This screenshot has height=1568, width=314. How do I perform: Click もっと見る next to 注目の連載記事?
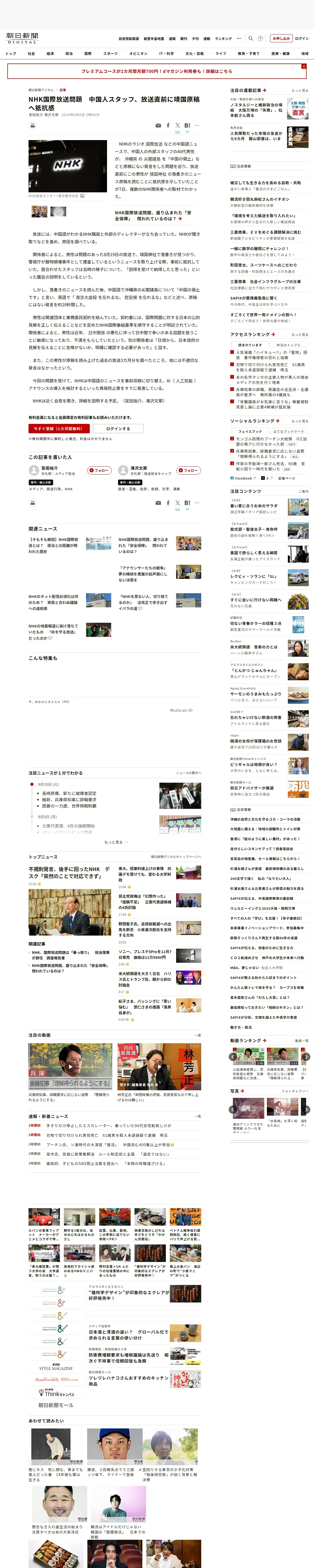[x=300, y=90]
